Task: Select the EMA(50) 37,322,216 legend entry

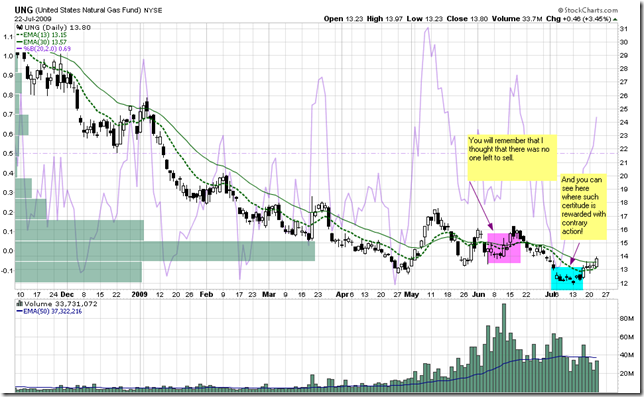Action: pos(49,311)
